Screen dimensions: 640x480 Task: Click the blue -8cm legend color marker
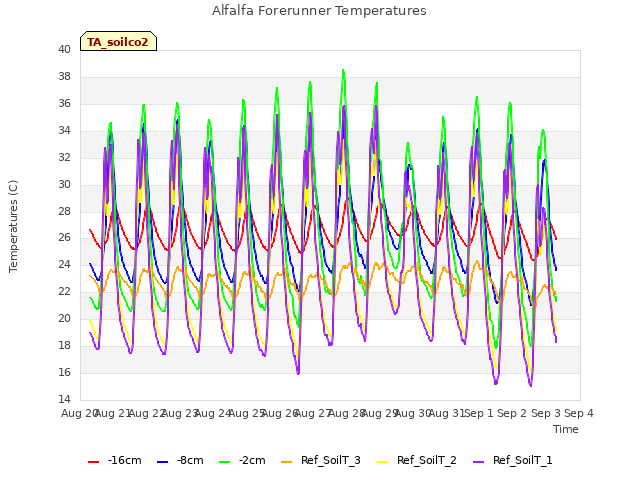click(162, 462)
